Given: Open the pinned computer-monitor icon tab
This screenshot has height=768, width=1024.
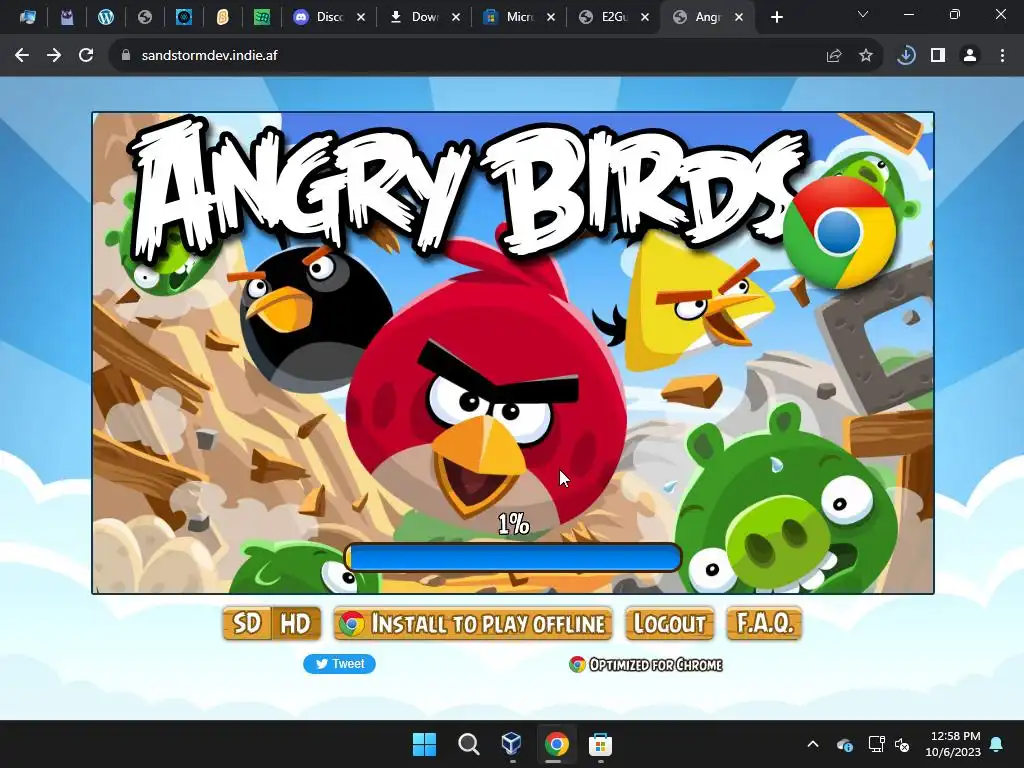Looking at the screenshot, I should click(x=27, y=18).
